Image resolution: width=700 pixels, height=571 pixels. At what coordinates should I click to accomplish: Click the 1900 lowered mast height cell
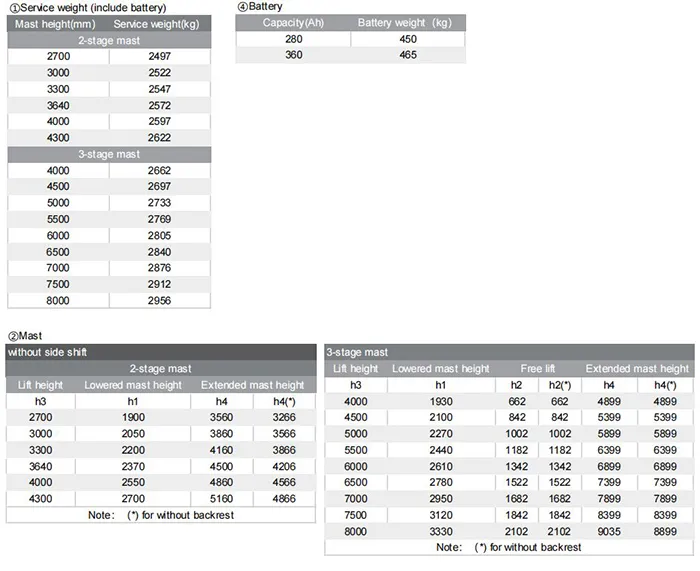point(132,417)
